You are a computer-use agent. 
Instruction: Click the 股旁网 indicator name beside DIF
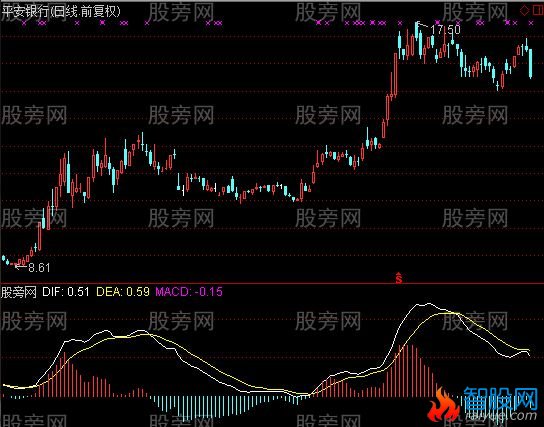[x=19, y=292]
